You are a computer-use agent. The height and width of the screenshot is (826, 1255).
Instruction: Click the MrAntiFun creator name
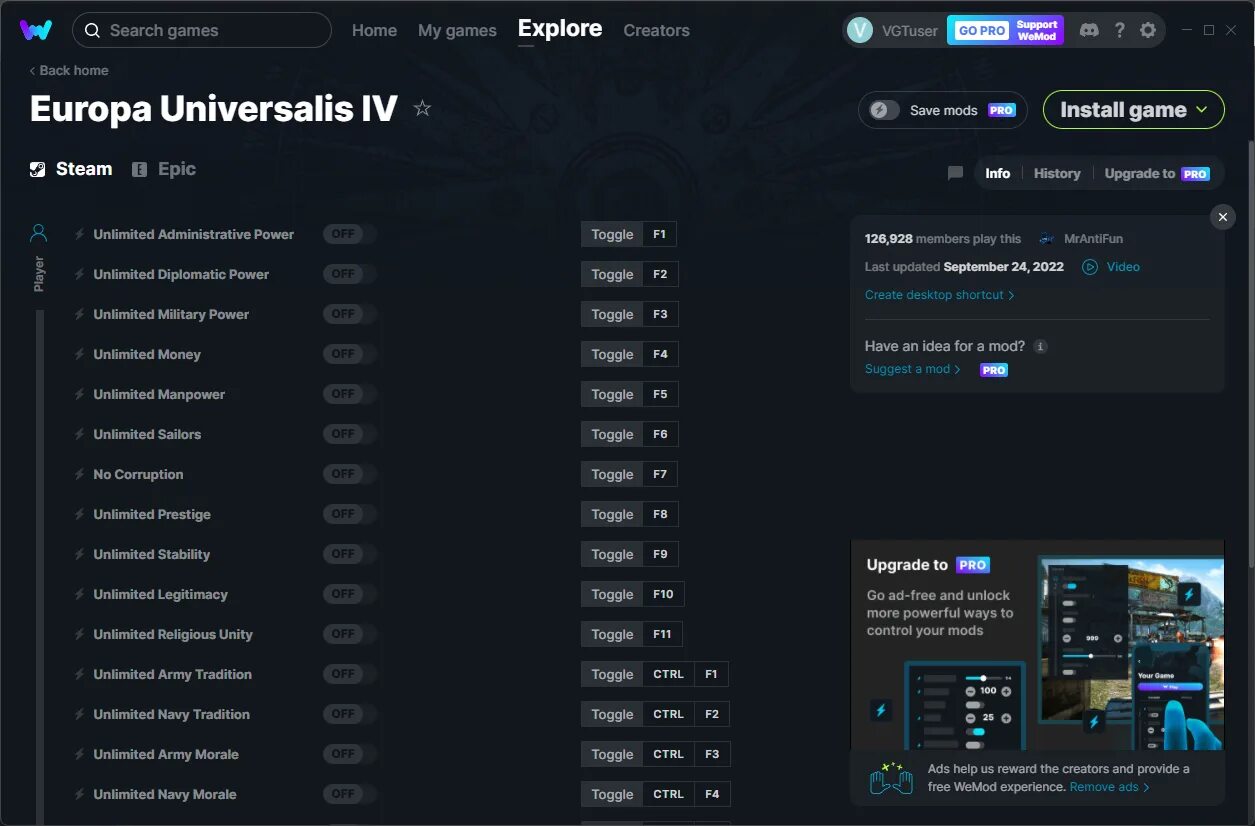(1093, 239)
